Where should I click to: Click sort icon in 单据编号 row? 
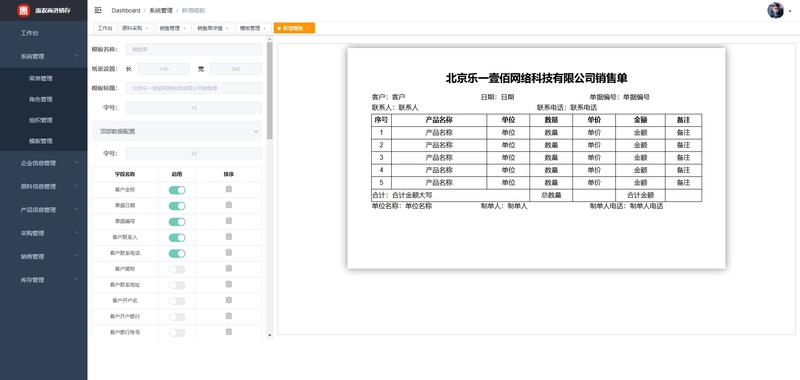[229, 221]
